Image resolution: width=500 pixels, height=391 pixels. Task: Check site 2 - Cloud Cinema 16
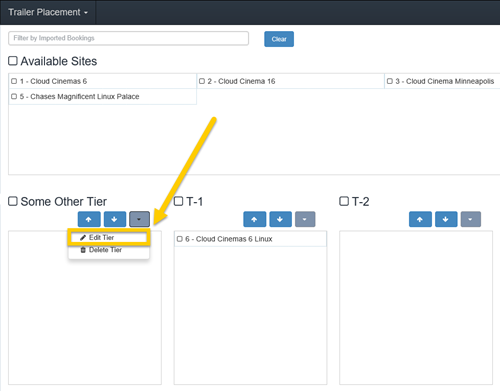[x=202, y=81]
